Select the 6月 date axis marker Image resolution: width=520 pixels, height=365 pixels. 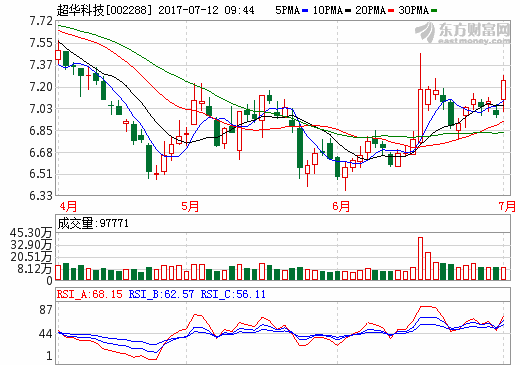coord(341,206)
